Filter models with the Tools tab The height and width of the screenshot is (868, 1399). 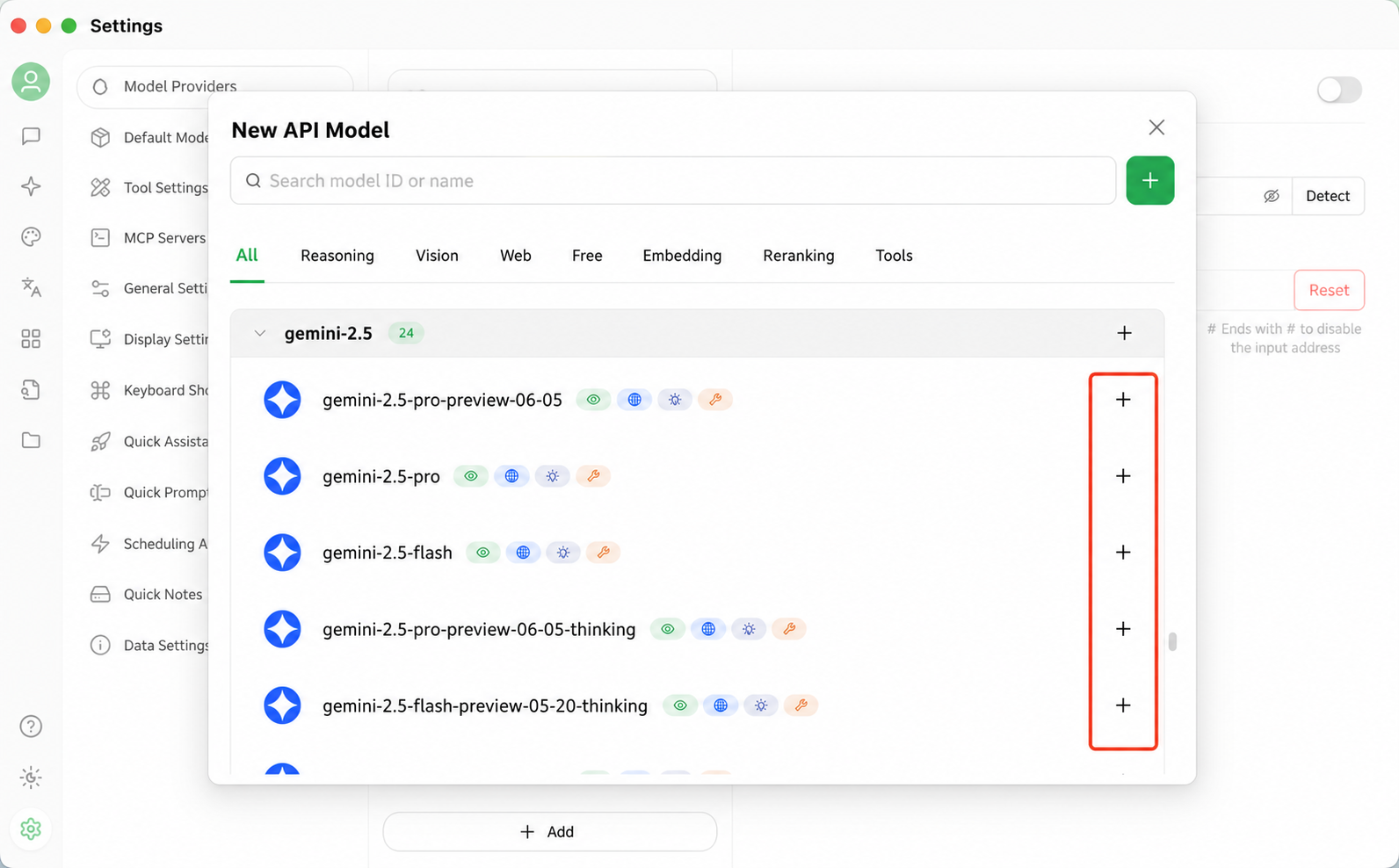point(894,256)
